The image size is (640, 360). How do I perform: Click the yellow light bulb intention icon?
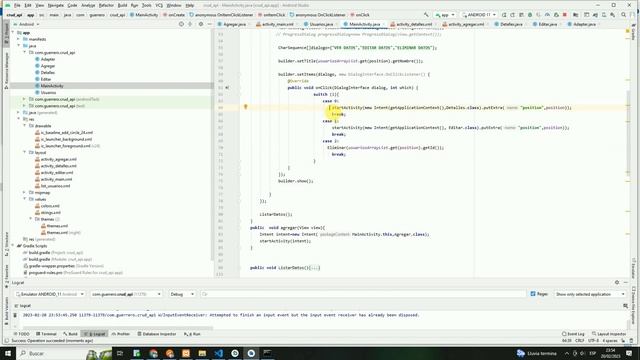pos(245,107)
